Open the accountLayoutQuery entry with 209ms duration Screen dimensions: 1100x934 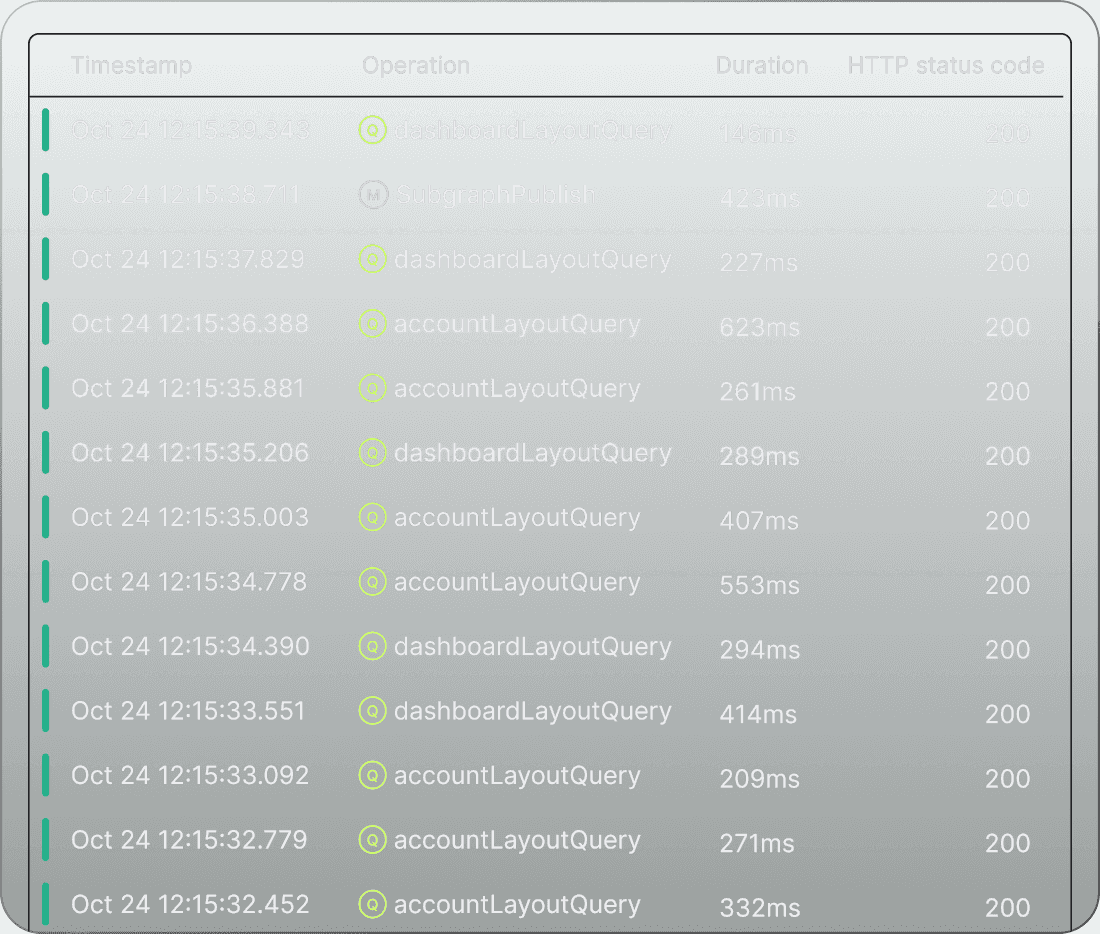click(x=517, y=775)
